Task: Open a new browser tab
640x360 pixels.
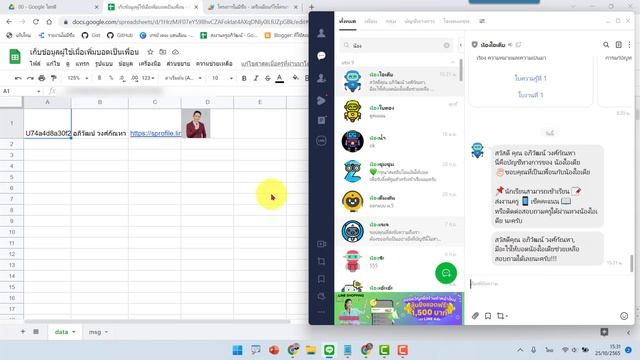Action: (x=311, y=7)
